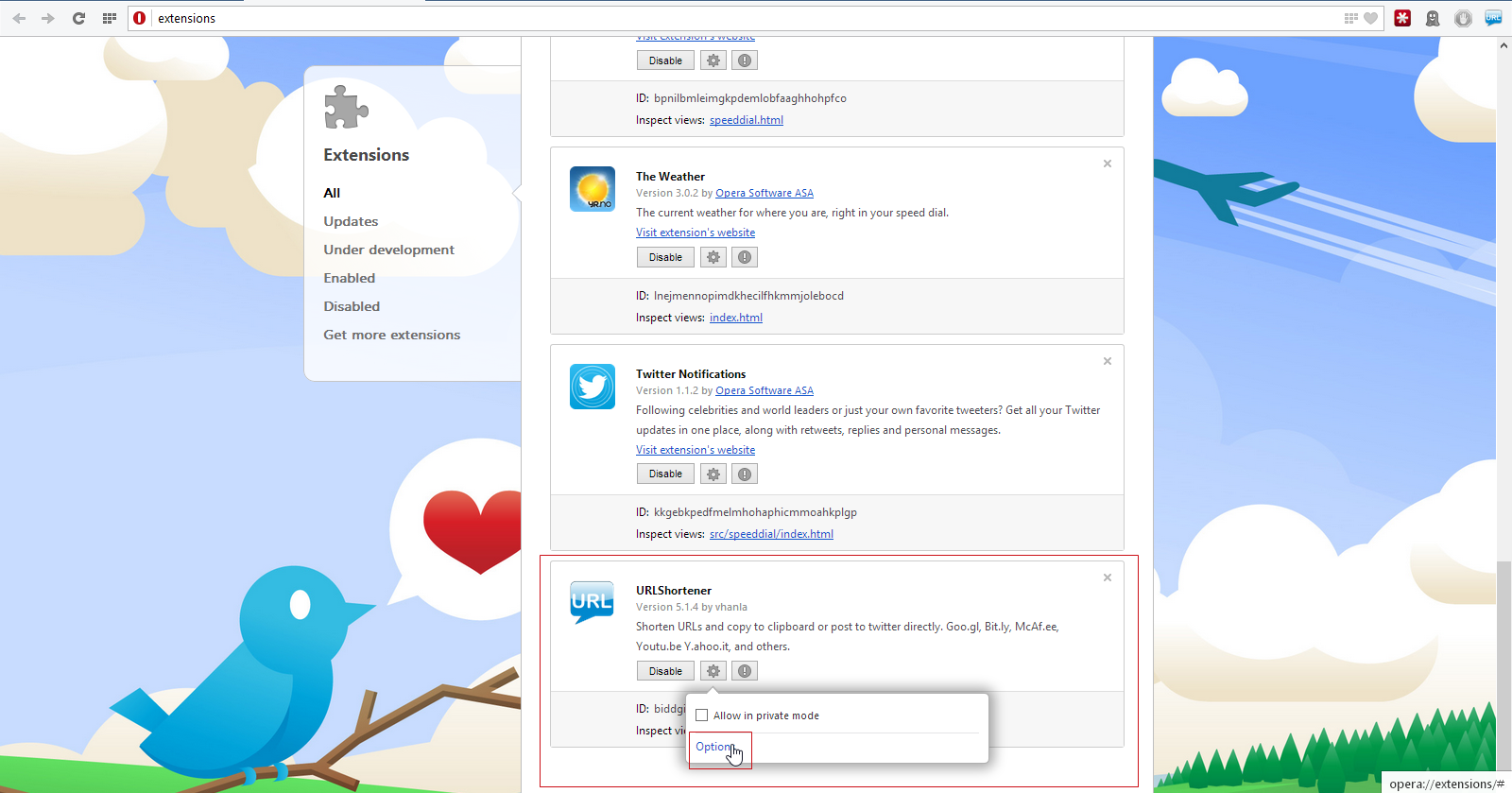Viewport: 1512px width, 793px height.
Task: Visit The Weather extension's website
Action: 696,233
